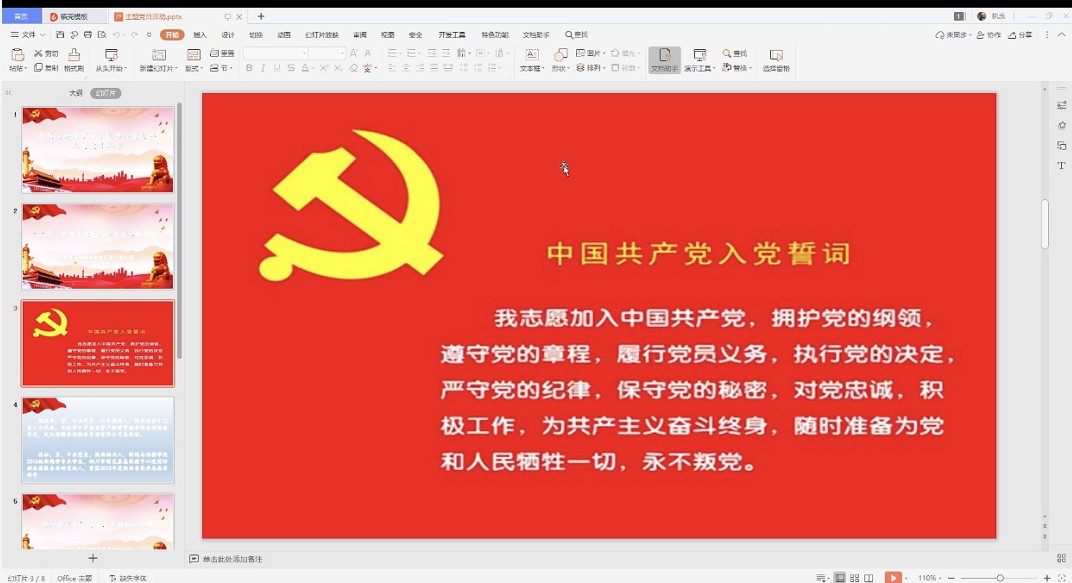Open the Arrange (排列) dropdown
The height and width of the screenshot is (583, 1072).
(x=591, y=68)
